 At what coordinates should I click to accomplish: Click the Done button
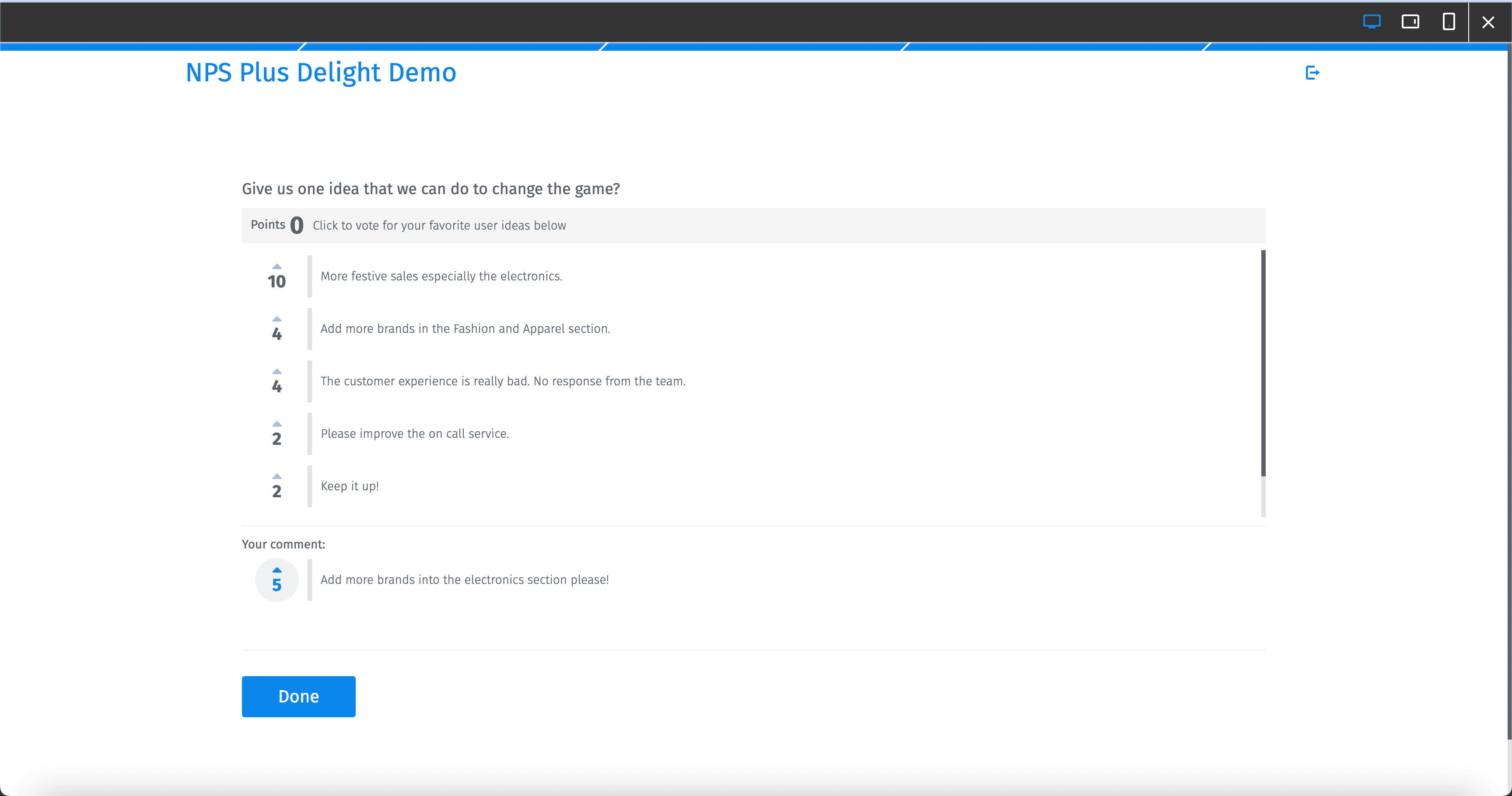pyautogui.click(x=298, y=696)
